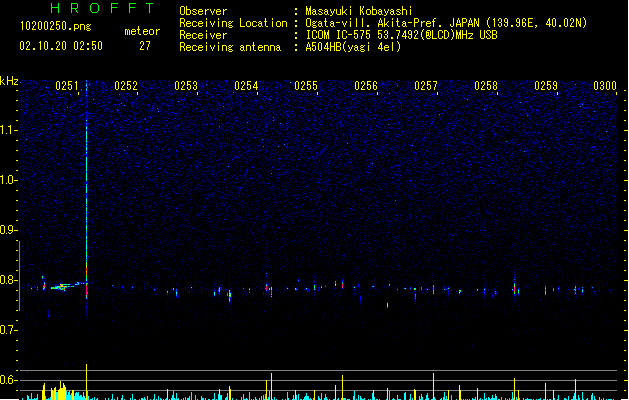The image size is (629, 400).
Task: Click the Receiver label
Action: pos(203,35)
